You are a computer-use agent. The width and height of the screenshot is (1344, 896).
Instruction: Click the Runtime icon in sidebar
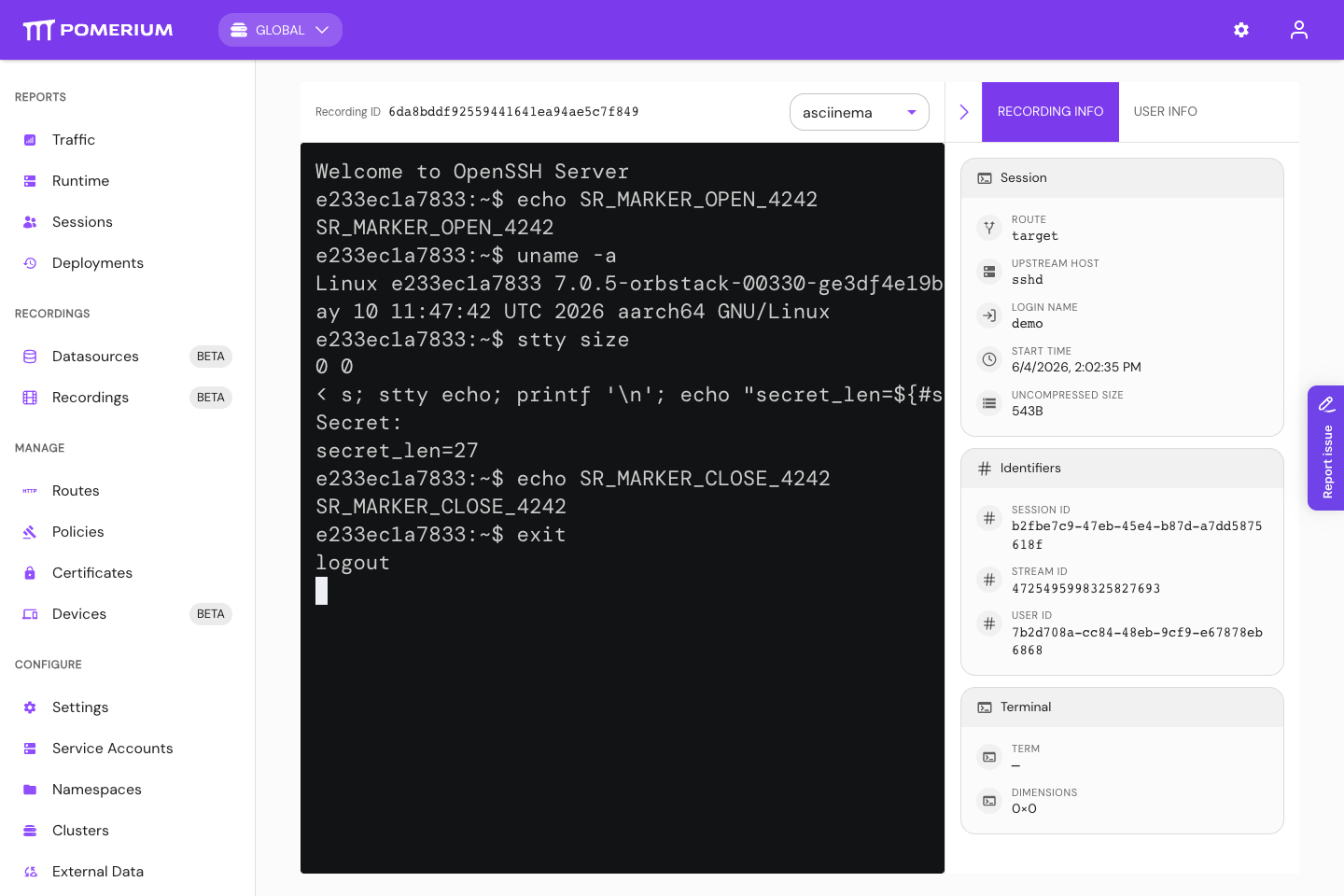point(30,181)
